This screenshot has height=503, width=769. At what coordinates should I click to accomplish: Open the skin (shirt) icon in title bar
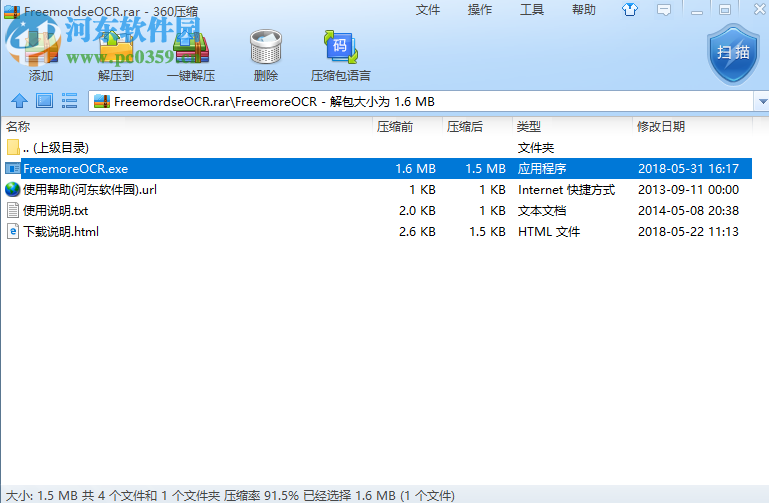point(630,9)
